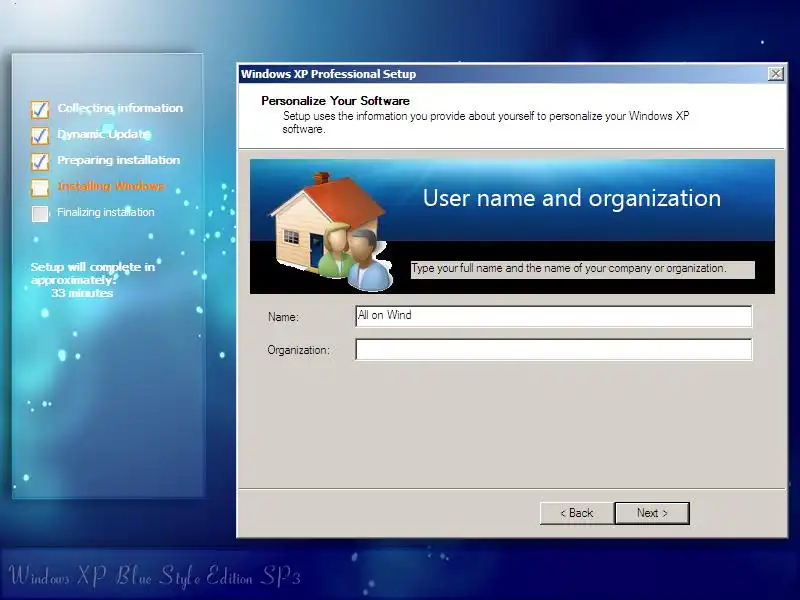Click the 'Collecting information' step text
The image size is (800, 600).
click(120, 108)
